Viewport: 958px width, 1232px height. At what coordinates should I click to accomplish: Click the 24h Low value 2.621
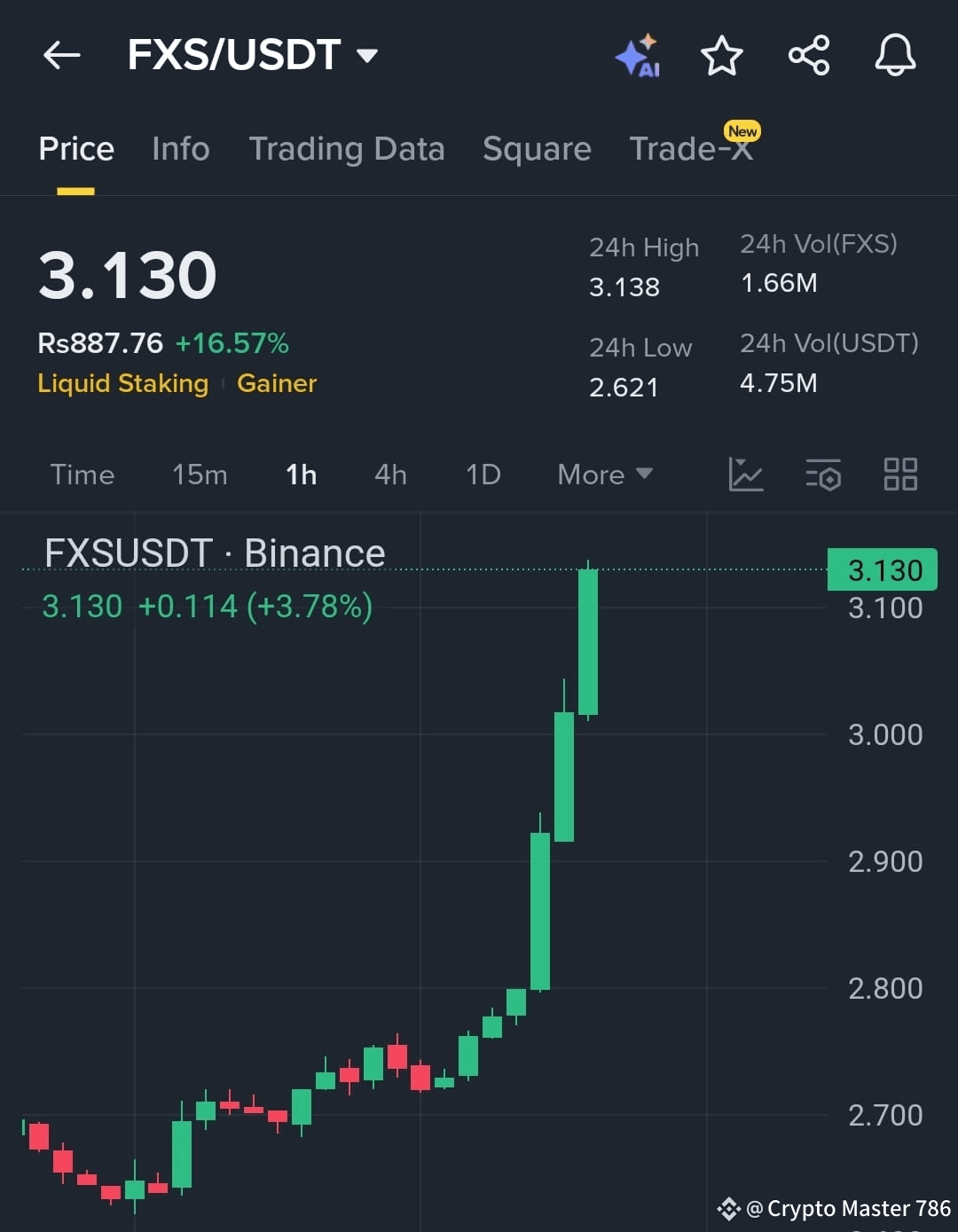pyautogui.click(x=624, y=388)
